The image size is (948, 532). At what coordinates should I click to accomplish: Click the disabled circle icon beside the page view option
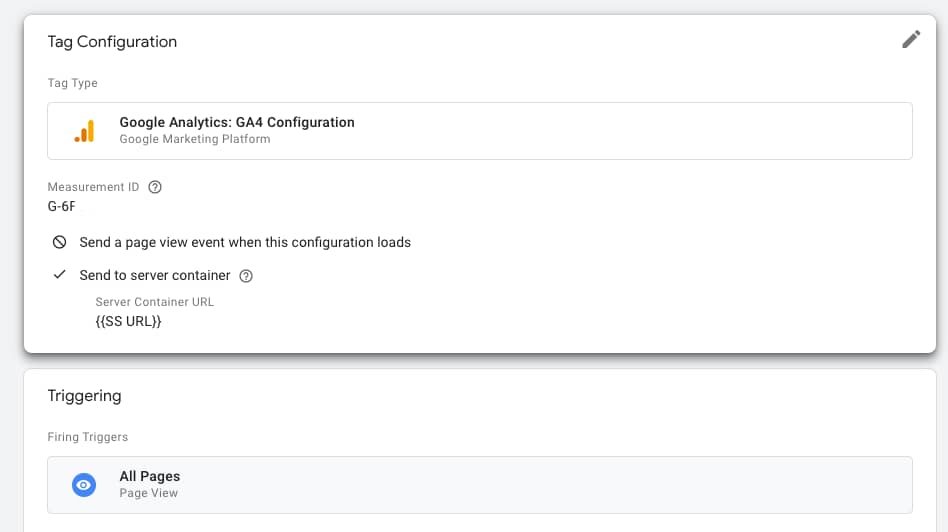click(x=59, y=242)
